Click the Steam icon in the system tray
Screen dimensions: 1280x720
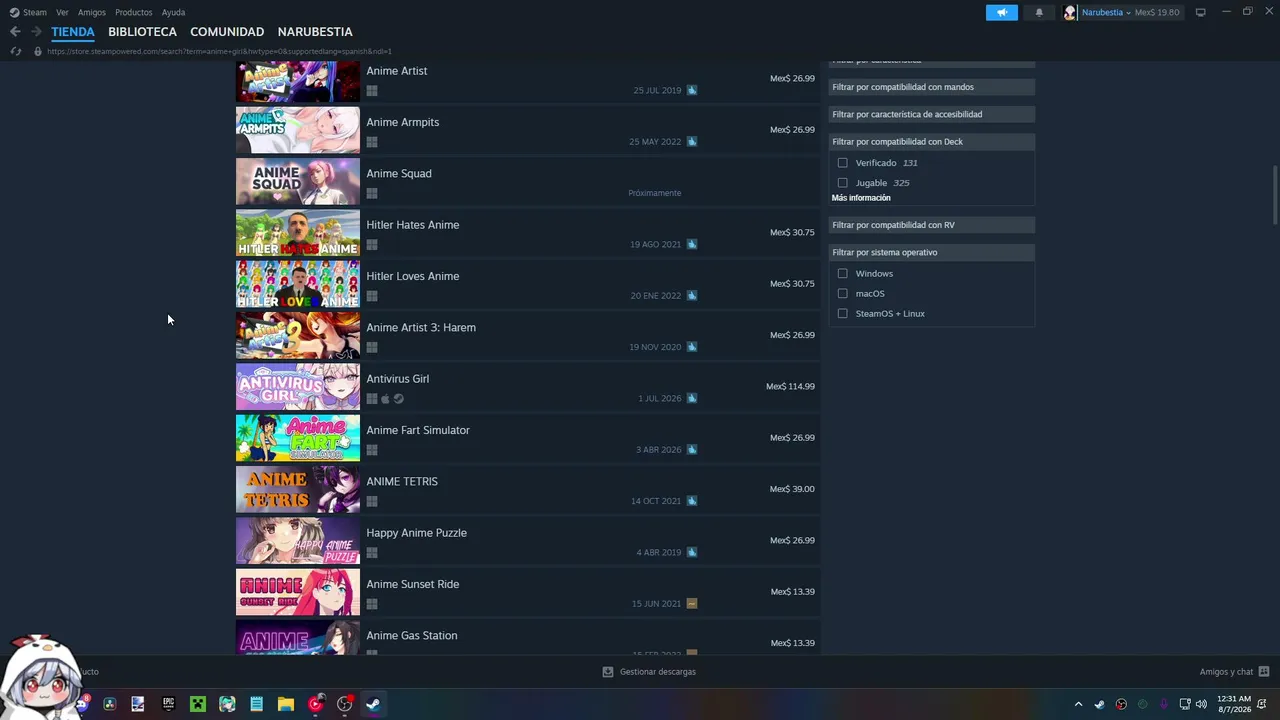click(x=1099, y=704)
